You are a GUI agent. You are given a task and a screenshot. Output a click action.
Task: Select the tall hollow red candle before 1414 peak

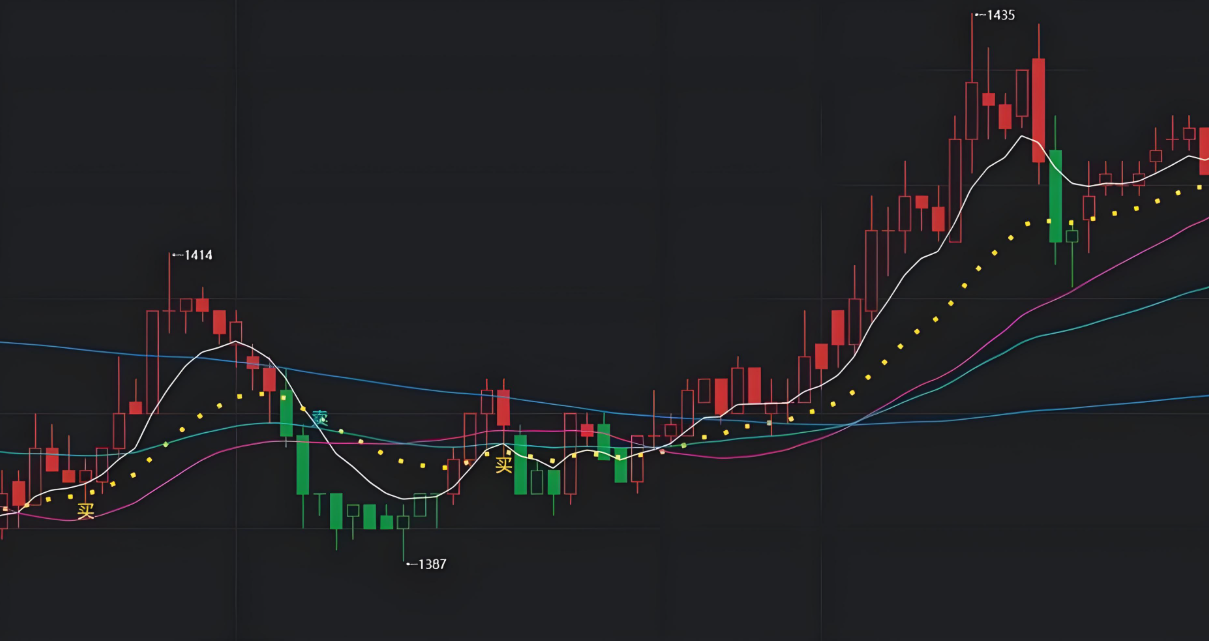152,360
